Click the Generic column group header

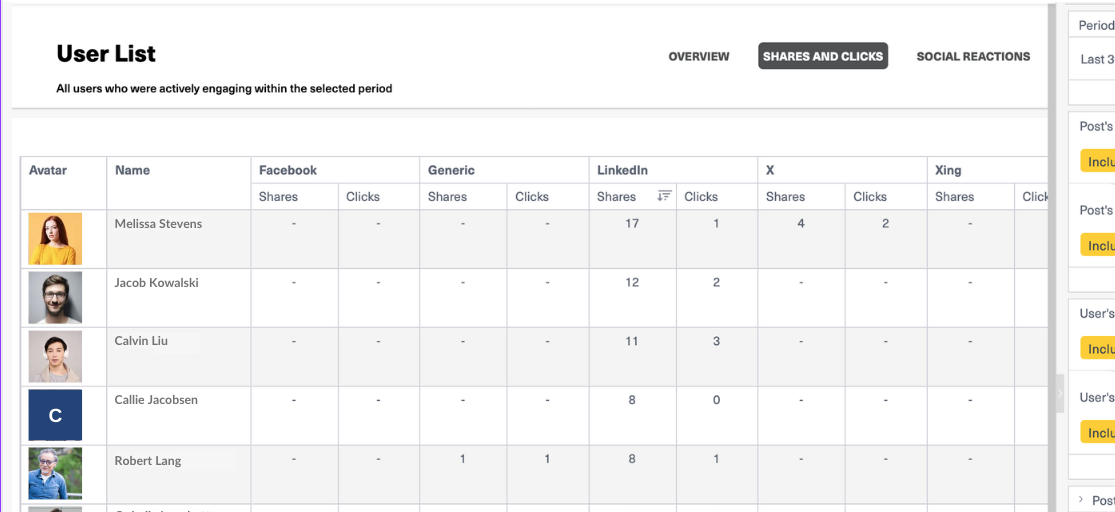pos(451,170)
